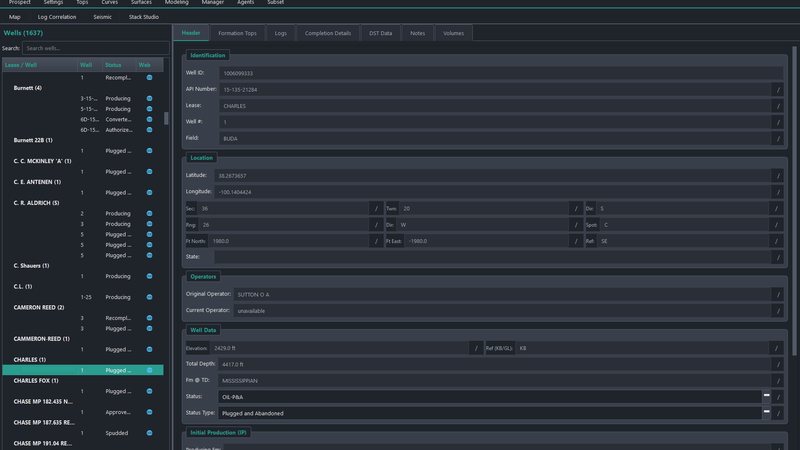Click the wells list vertical scrollbar

(166, 118)
